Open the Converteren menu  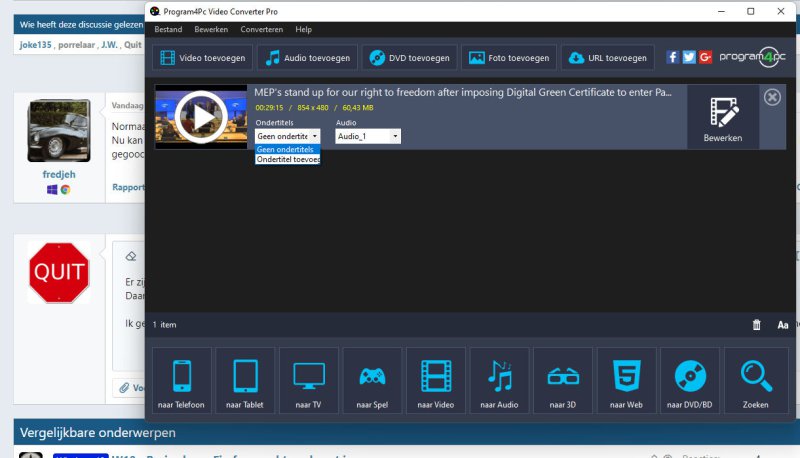[x=261, y=30]
